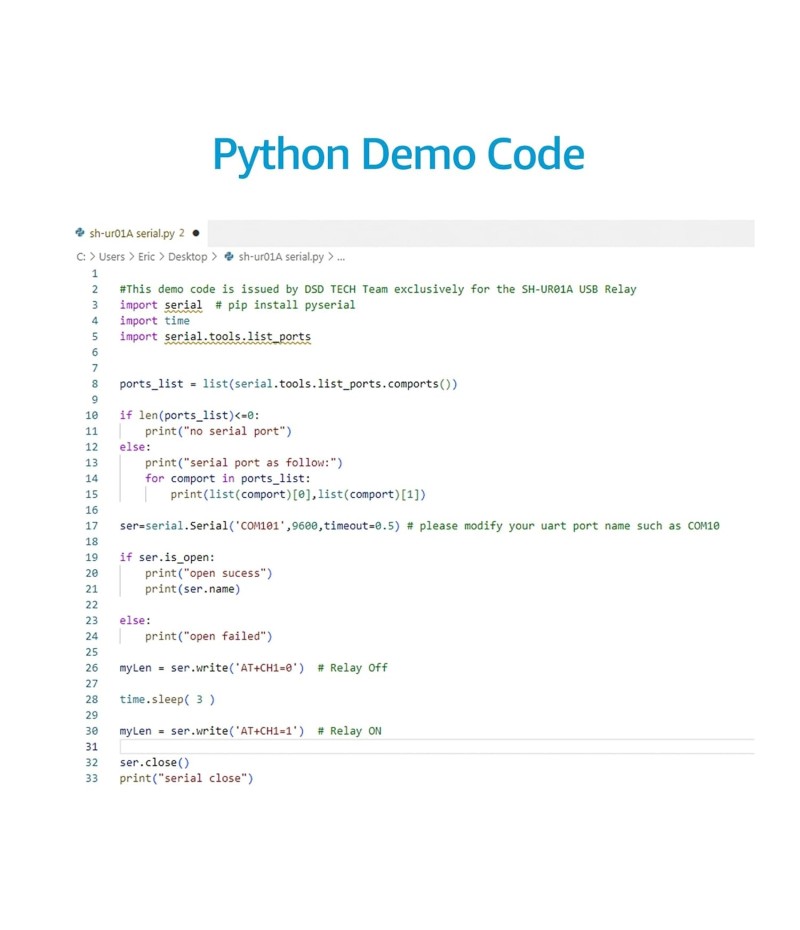Click the Python icon in the breadcrumb path

[229, 257]
